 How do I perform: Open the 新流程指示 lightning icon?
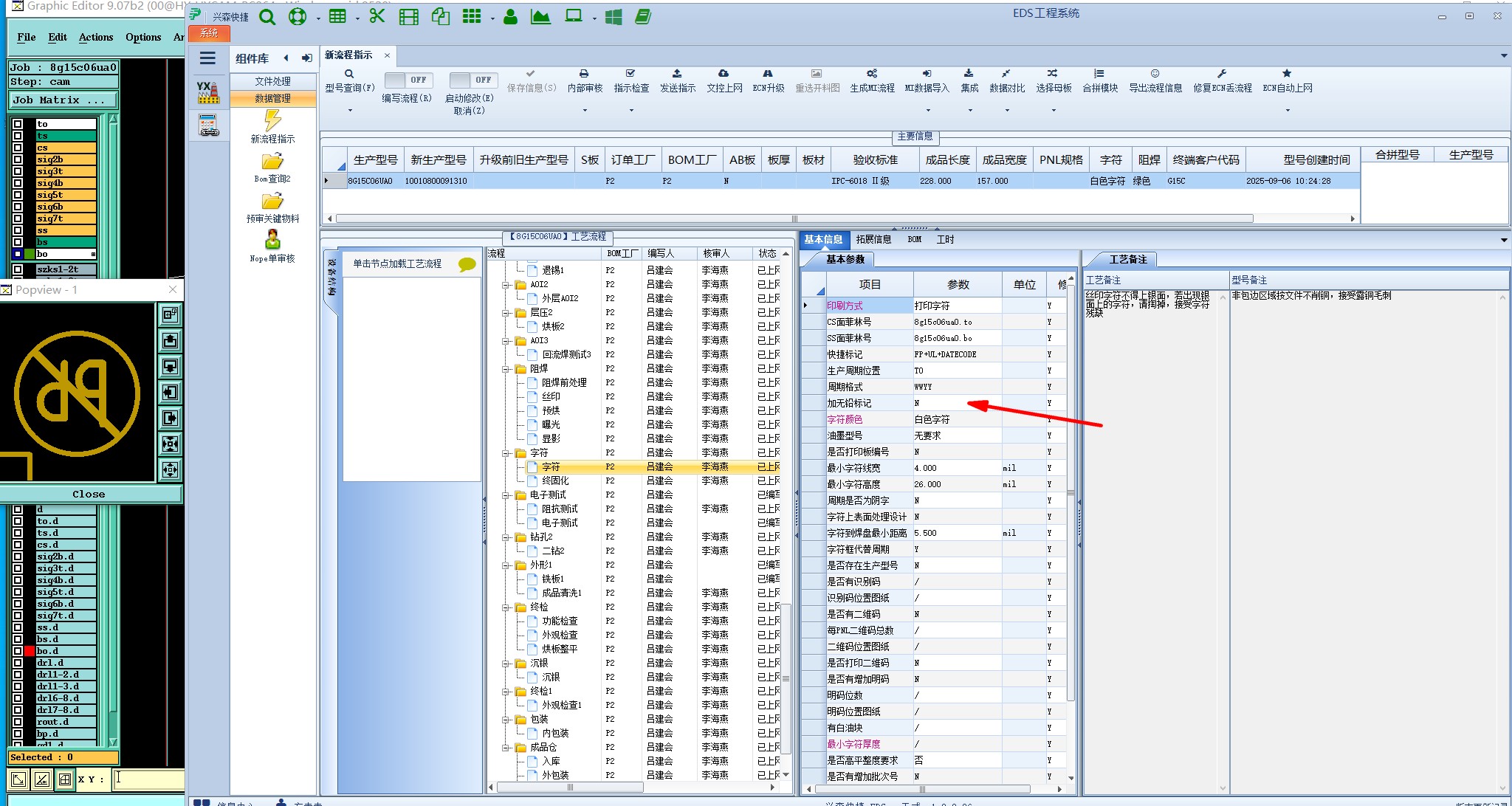tap(272, 120)
